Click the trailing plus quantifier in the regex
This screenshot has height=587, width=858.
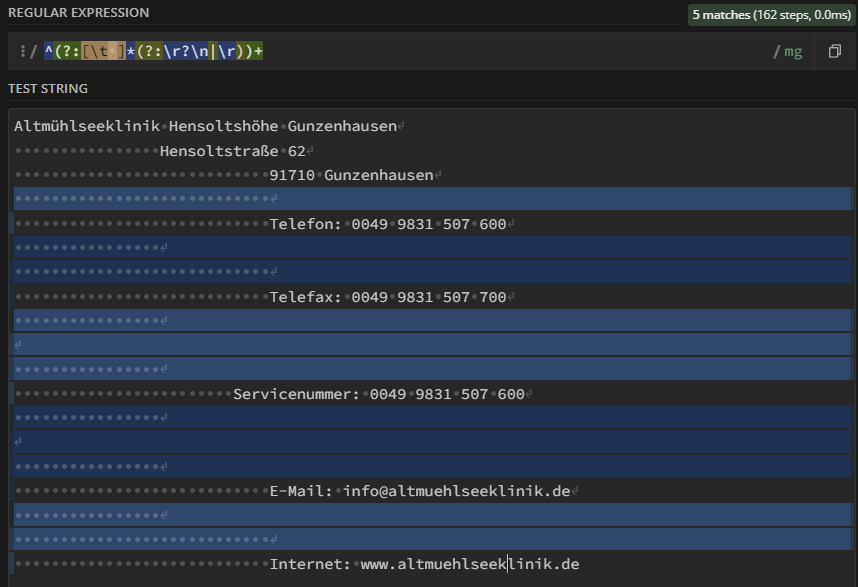pos(258,51)
